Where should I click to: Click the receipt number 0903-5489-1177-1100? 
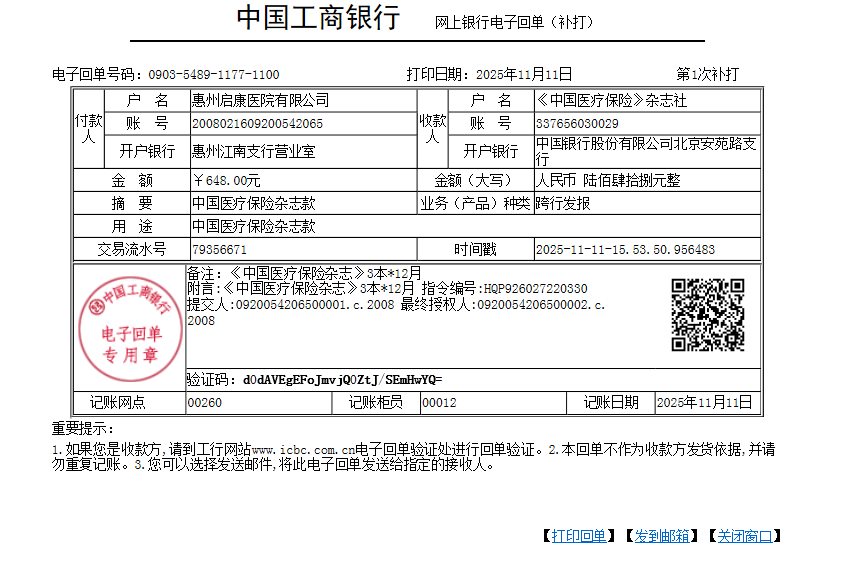tap(214, 75)
